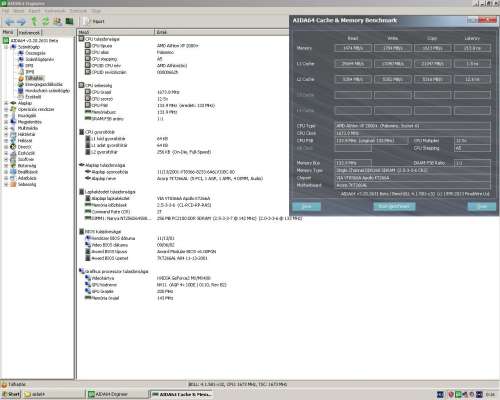Select the Szoftver tree icon
This screenshot has height=400, width=500.
[13, 159]
